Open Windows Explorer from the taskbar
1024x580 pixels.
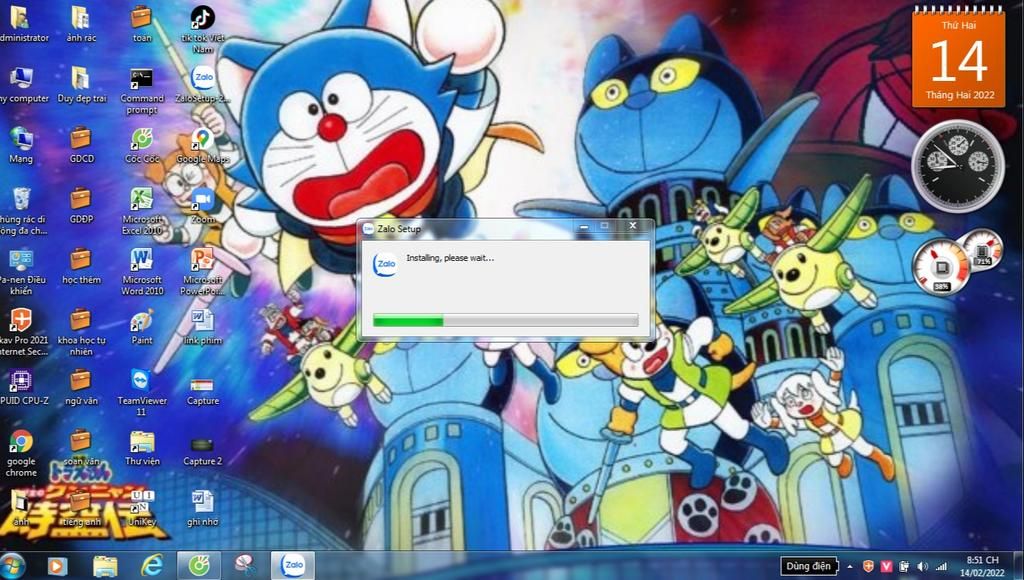pyautogui.click(x=104, y=566)
